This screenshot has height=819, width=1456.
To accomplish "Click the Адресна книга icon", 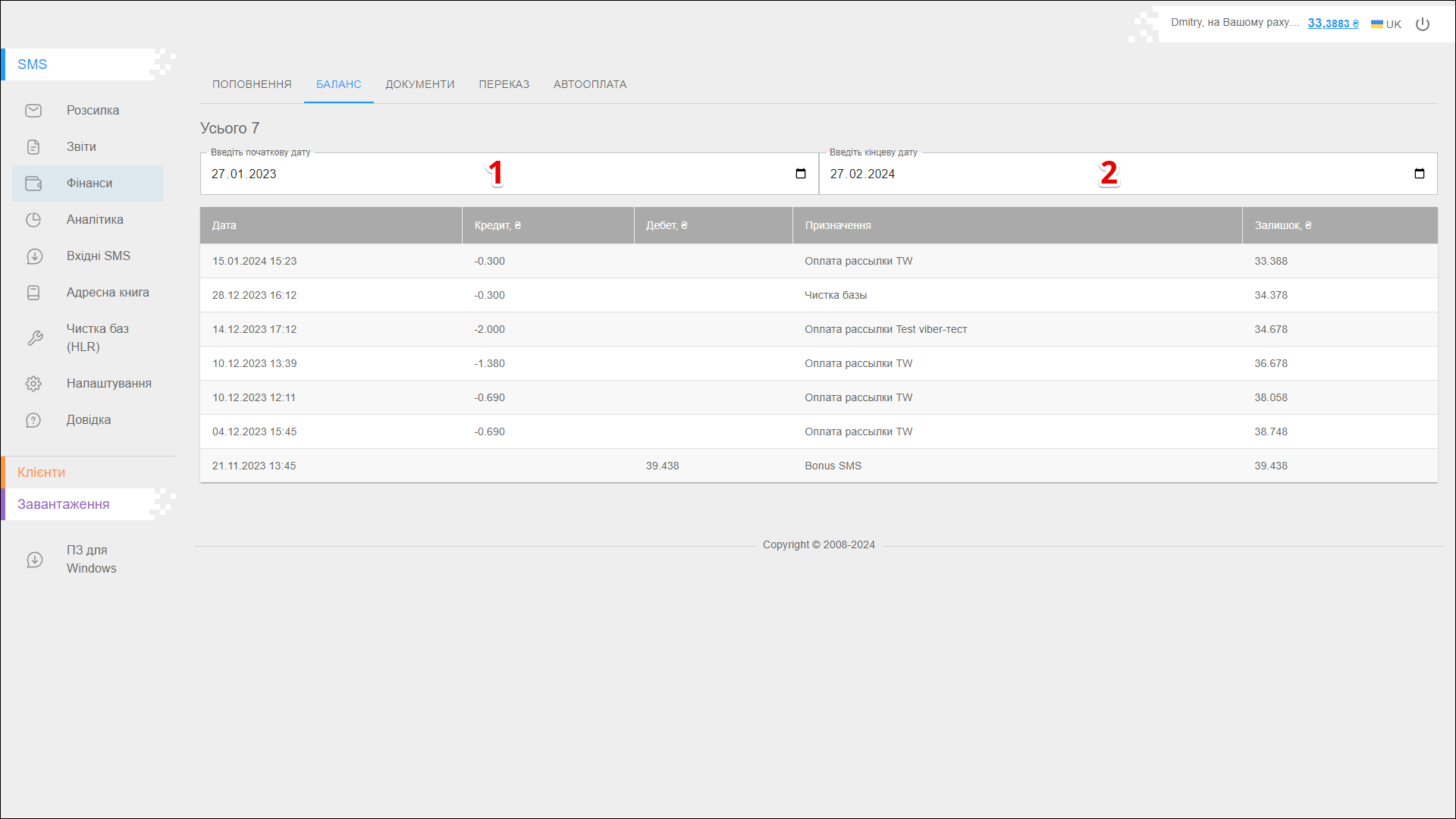I will pos(33,293).
